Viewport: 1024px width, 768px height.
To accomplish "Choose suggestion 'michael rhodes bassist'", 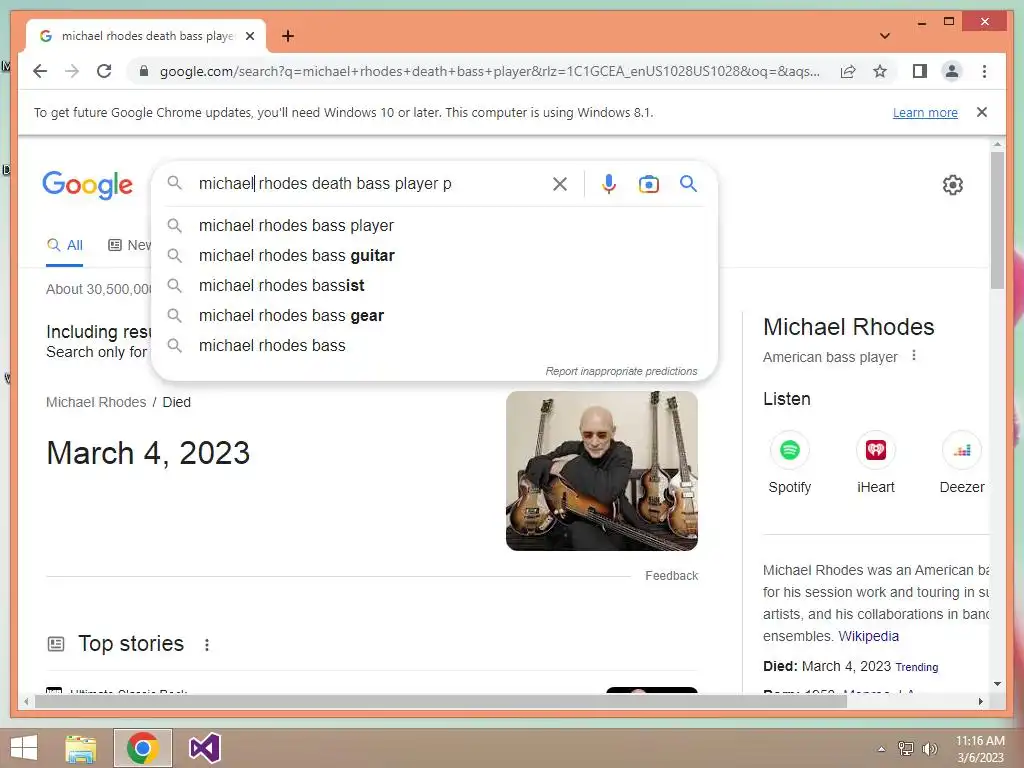I will click(434, 285).
